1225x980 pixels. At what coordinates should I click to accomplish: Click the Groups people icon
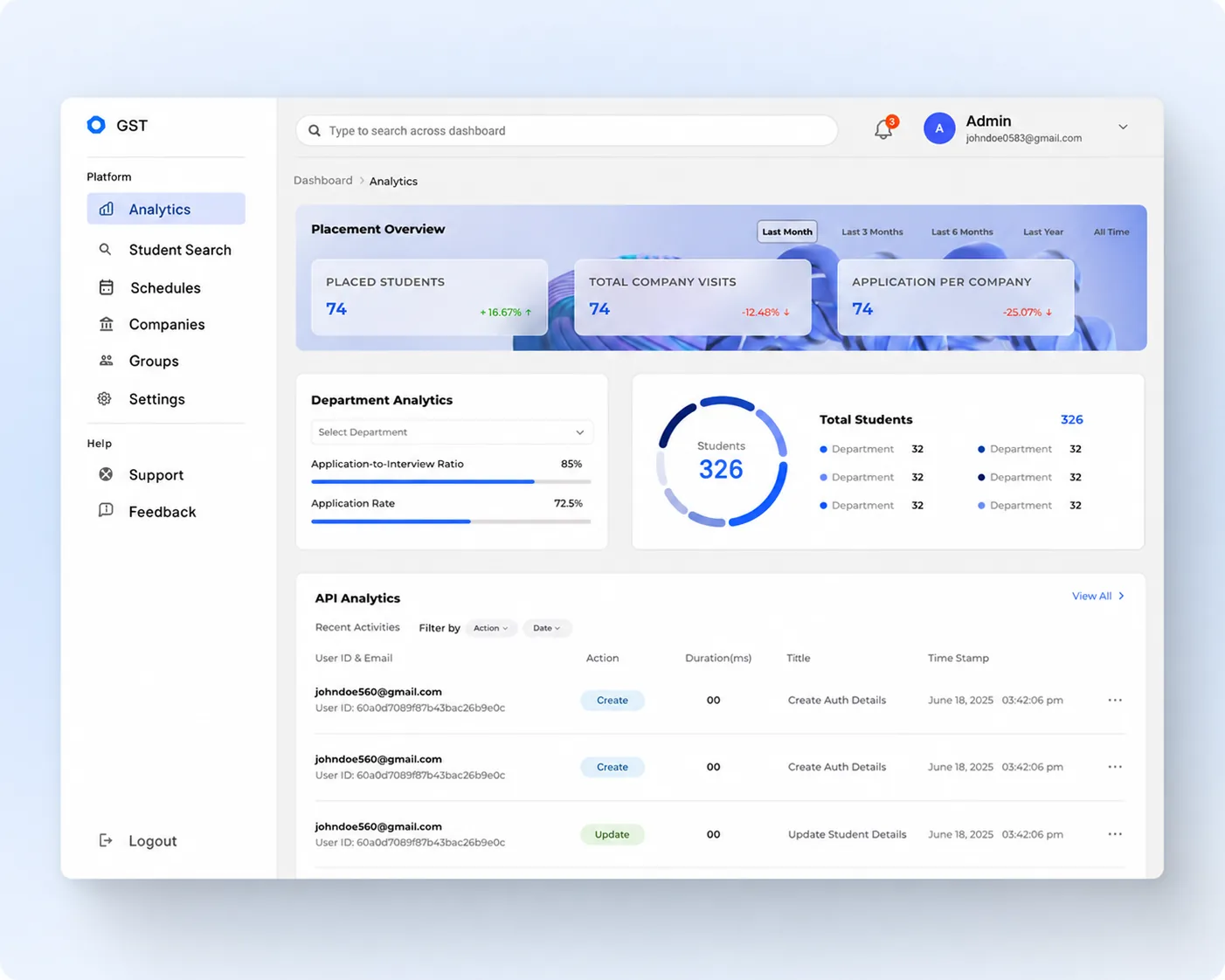point(106,361)
